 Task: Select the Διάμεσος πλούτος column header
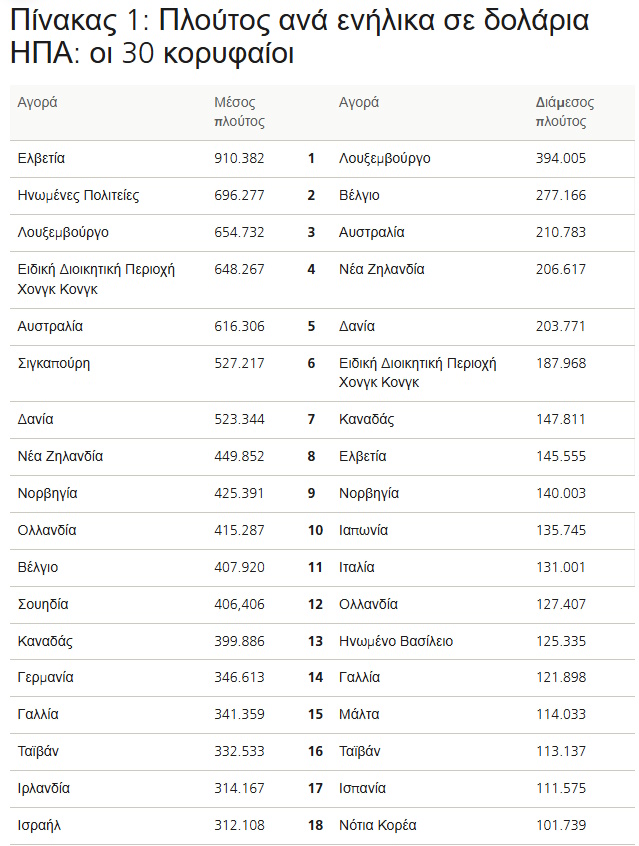565,112
